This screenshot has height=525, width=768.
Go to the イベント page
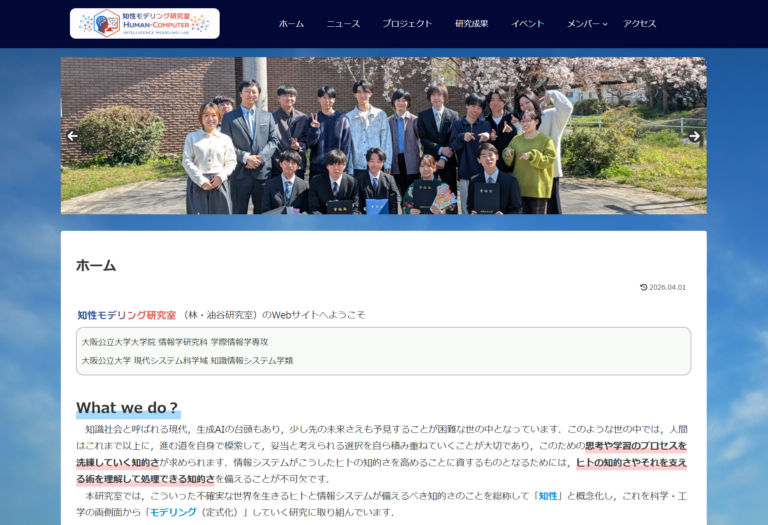tap(528, 24)
